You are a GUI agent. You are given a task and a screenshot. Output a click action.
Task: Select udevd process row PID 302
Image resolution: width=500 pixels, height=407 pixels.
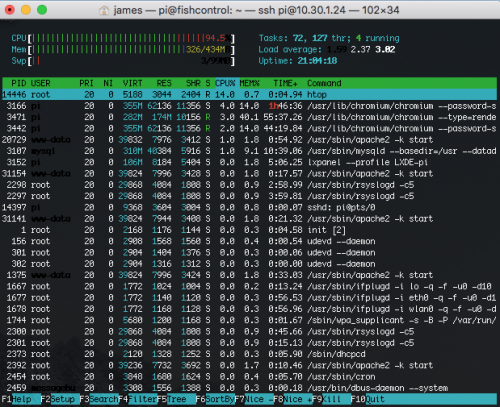click(249, 264)
